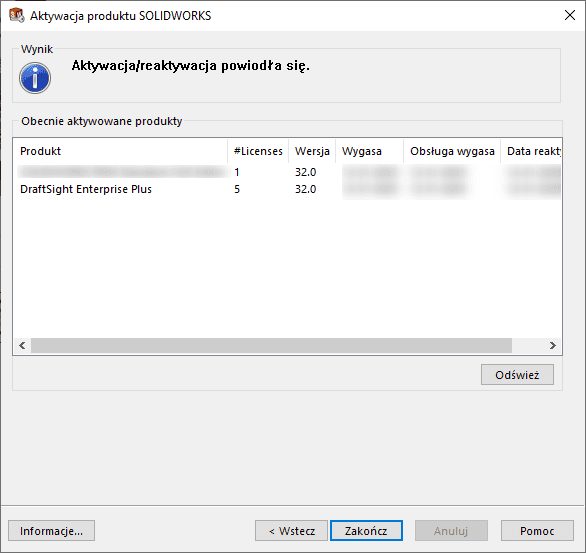
Task: Go back with the Wstecz button
Action: point(292,531)
